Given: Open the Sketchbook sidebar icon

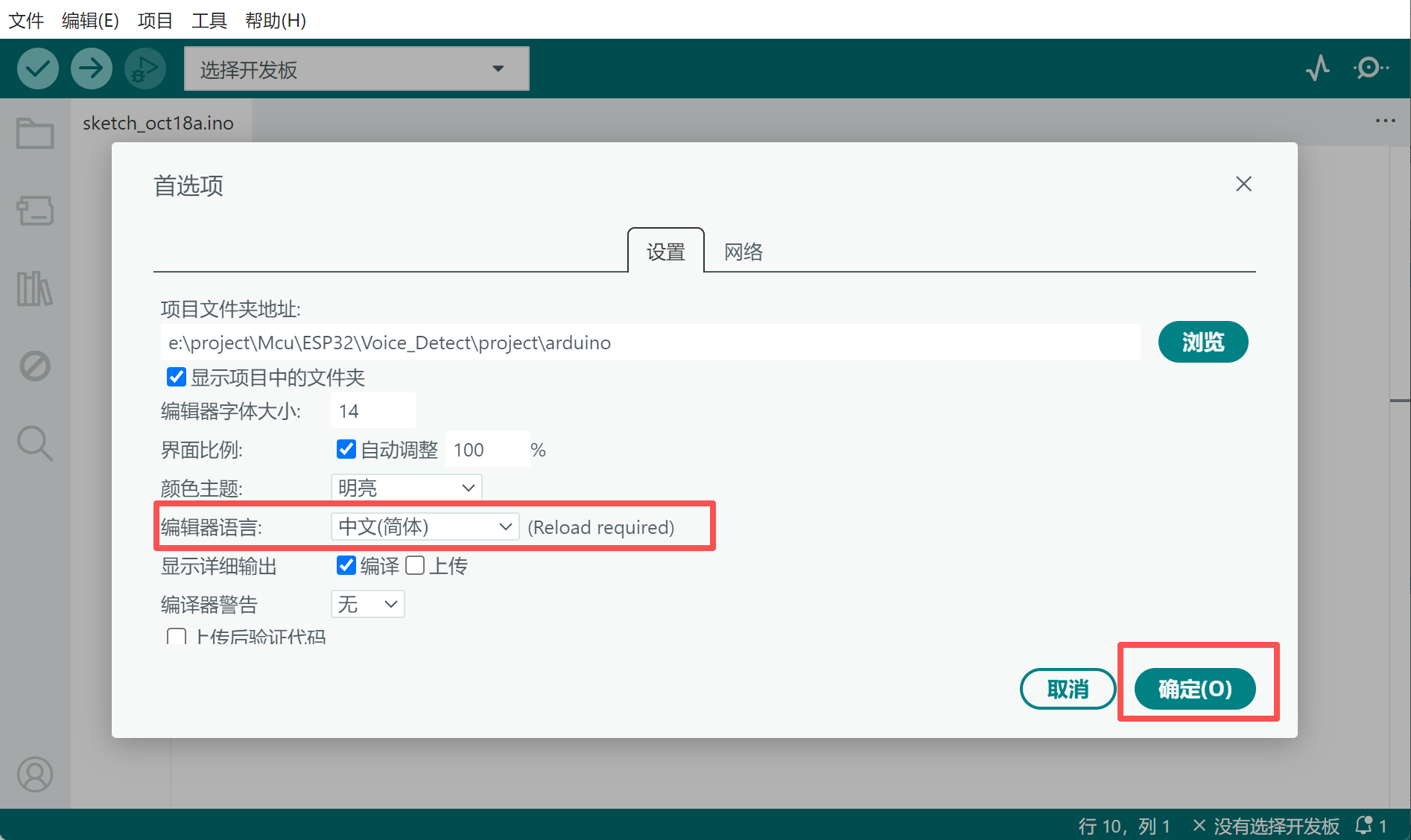Looking at the screenshot, I should coord(34,133).
